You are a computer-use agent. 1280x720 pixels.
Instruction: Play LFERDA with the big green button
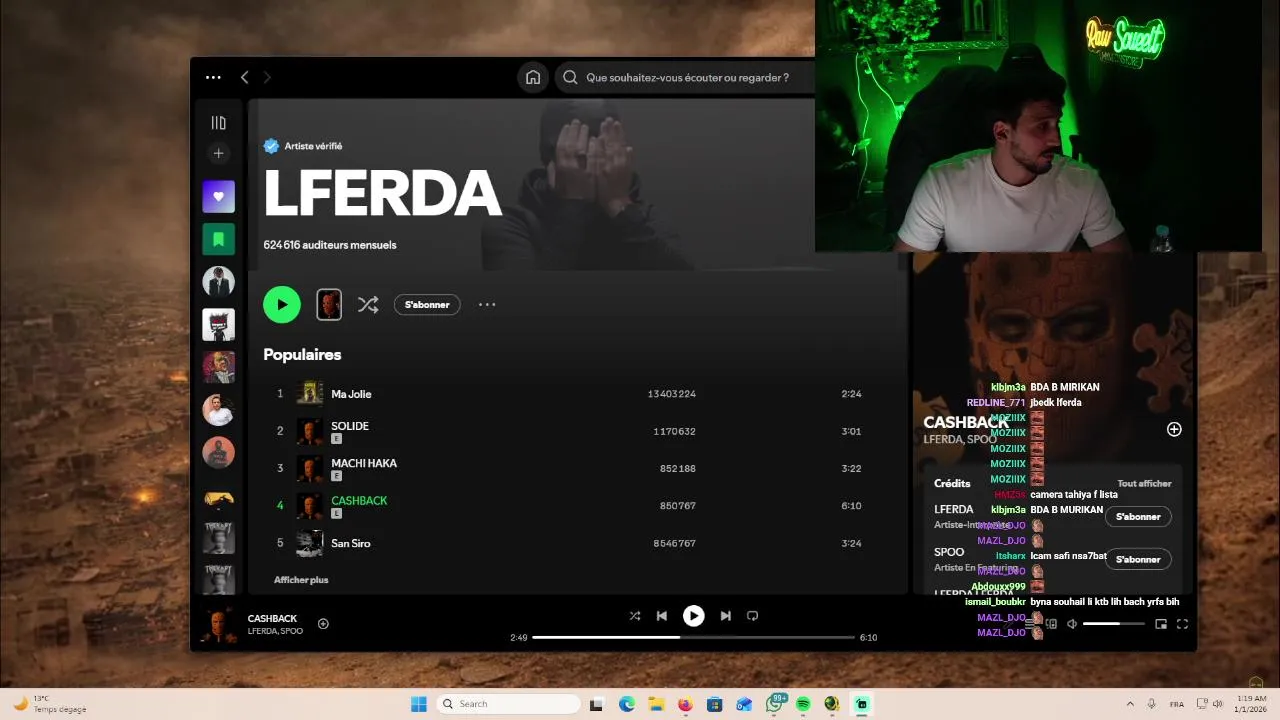(x=282, y=304)
